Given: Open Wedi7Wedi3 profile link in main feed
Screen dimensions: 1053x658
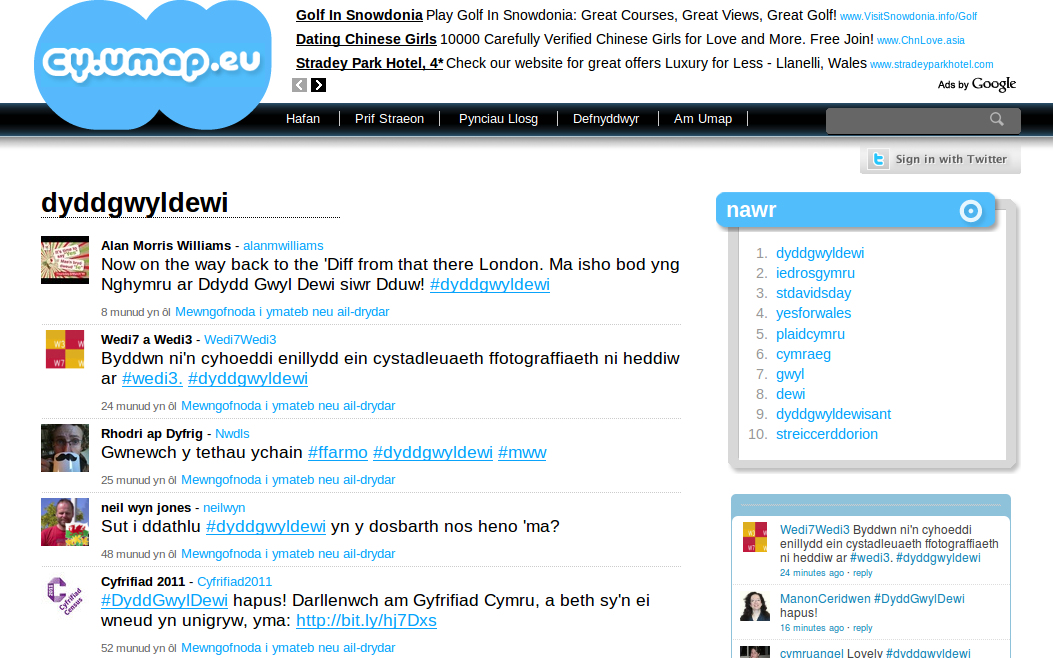Looking at the screenshot, I should pos(240,340).
